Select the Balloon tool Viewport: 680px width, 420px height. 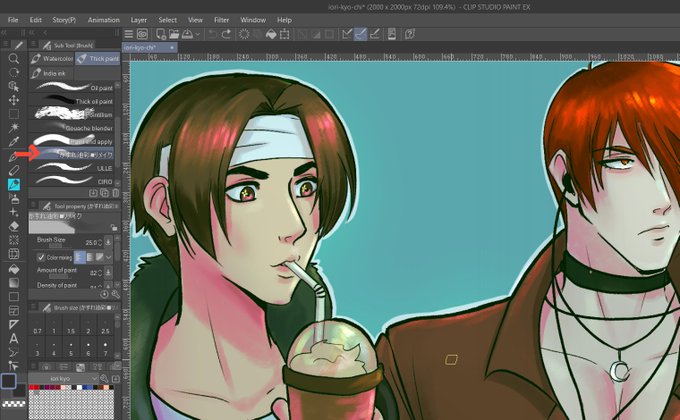click(13, 352)
